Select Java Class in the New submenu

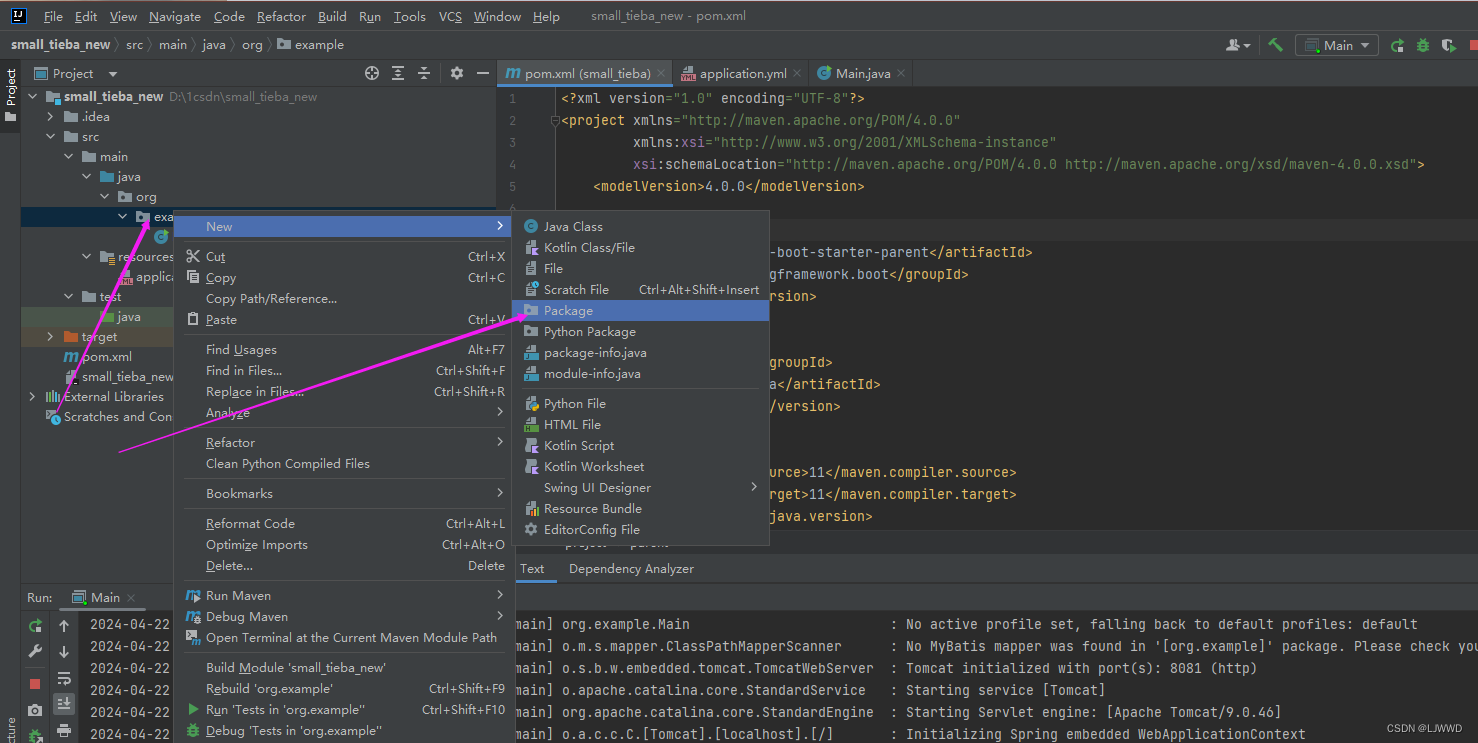(641, 227)
